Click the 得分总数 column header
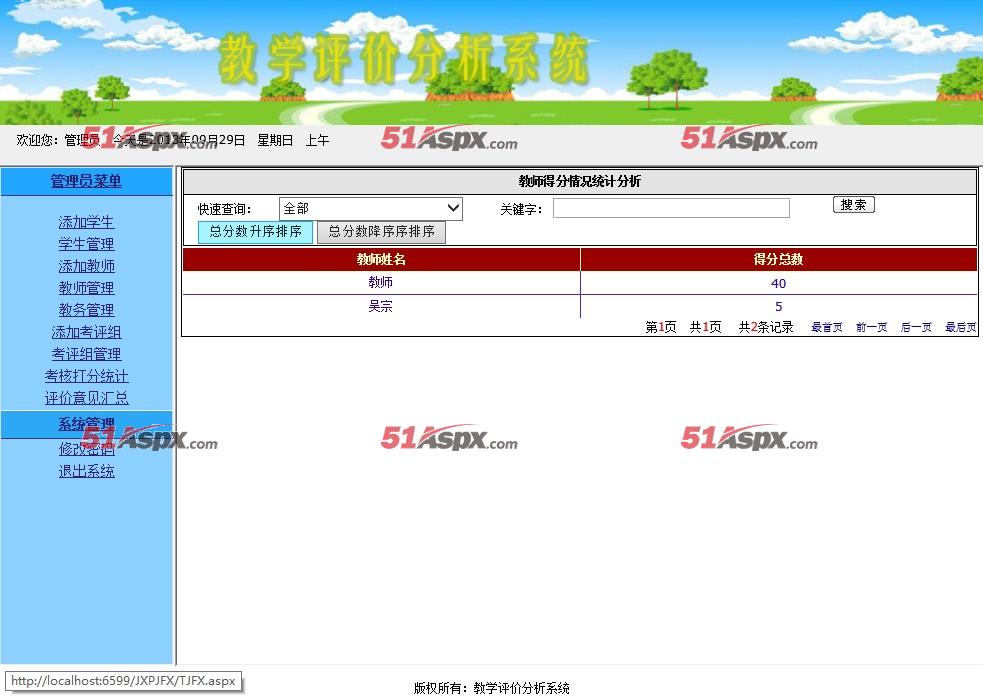The height and width of the screenshot is (696, 983). coord(779,259)
